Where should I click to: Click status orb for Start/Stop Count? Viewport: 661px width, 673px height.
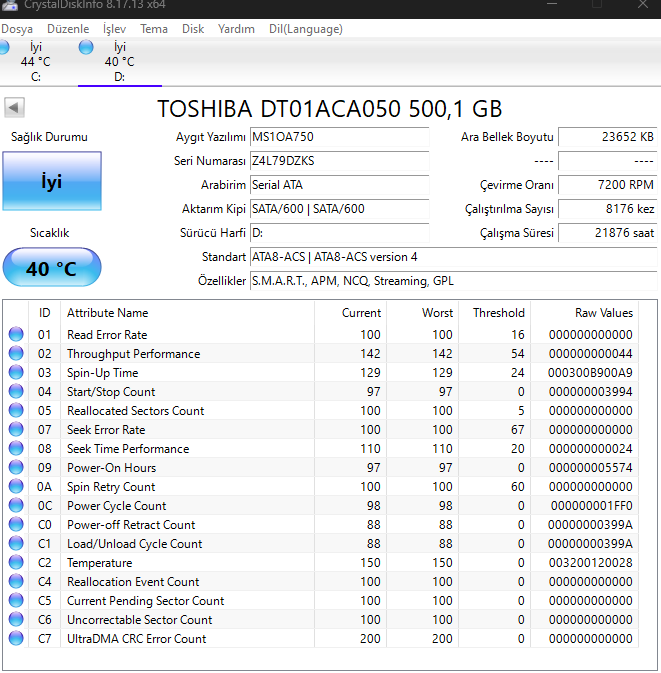16,391
